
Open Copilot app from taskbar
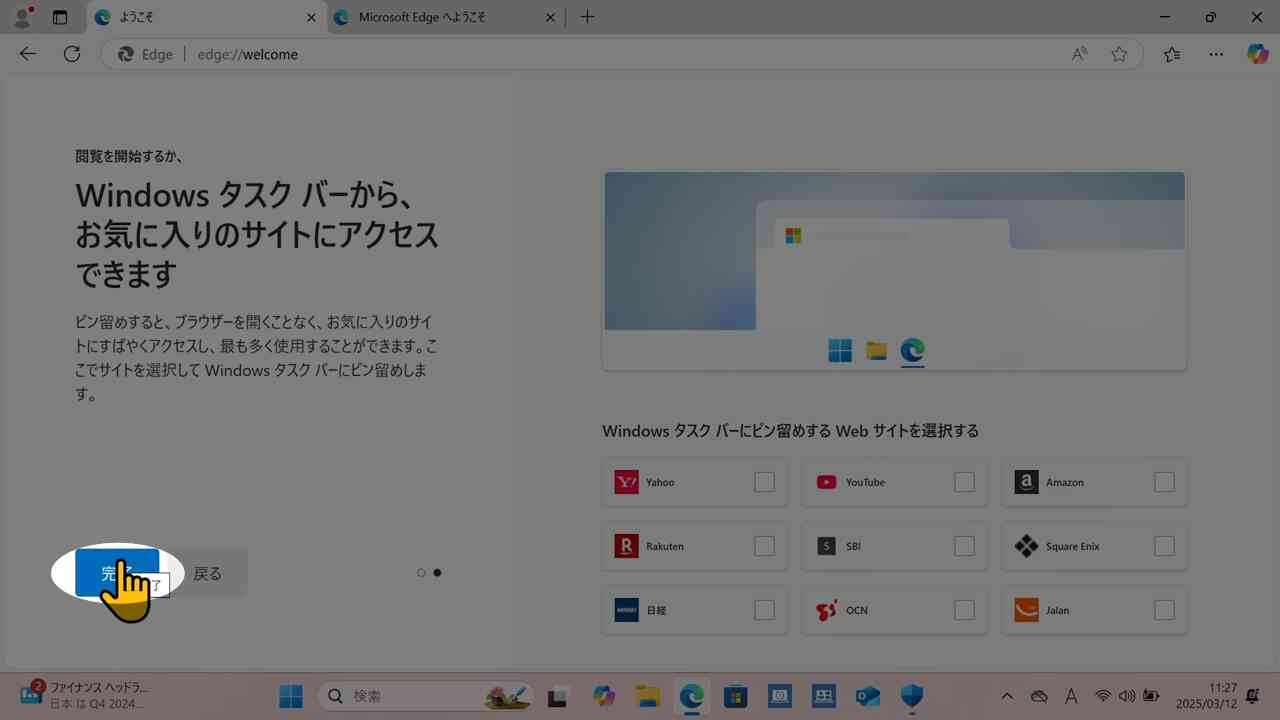coord(604,696)
